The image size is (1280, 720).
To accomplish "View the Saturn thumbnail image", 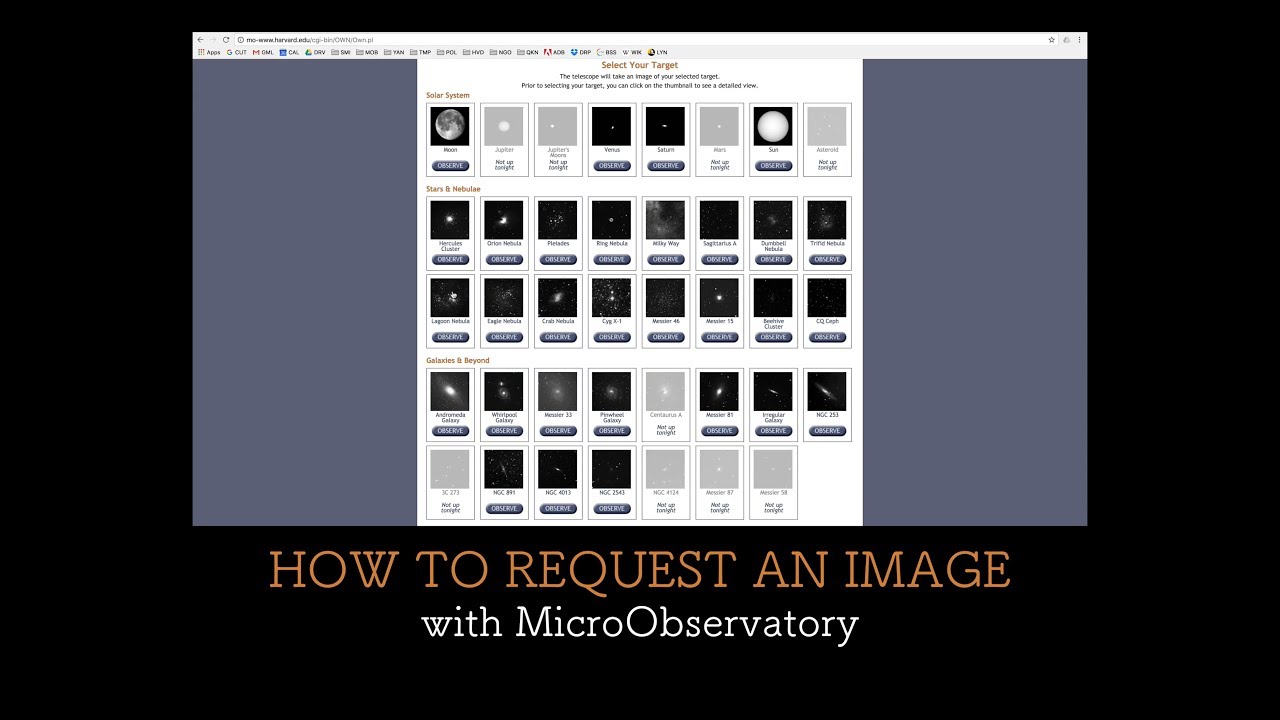I will tap(666, 126).
